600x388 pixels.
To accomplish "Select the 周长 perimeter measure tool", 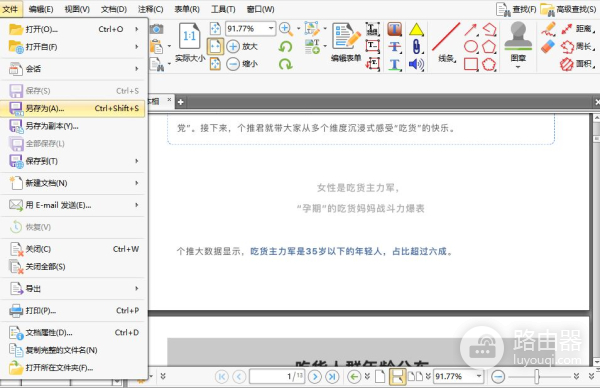I will (x=578, y=47).
